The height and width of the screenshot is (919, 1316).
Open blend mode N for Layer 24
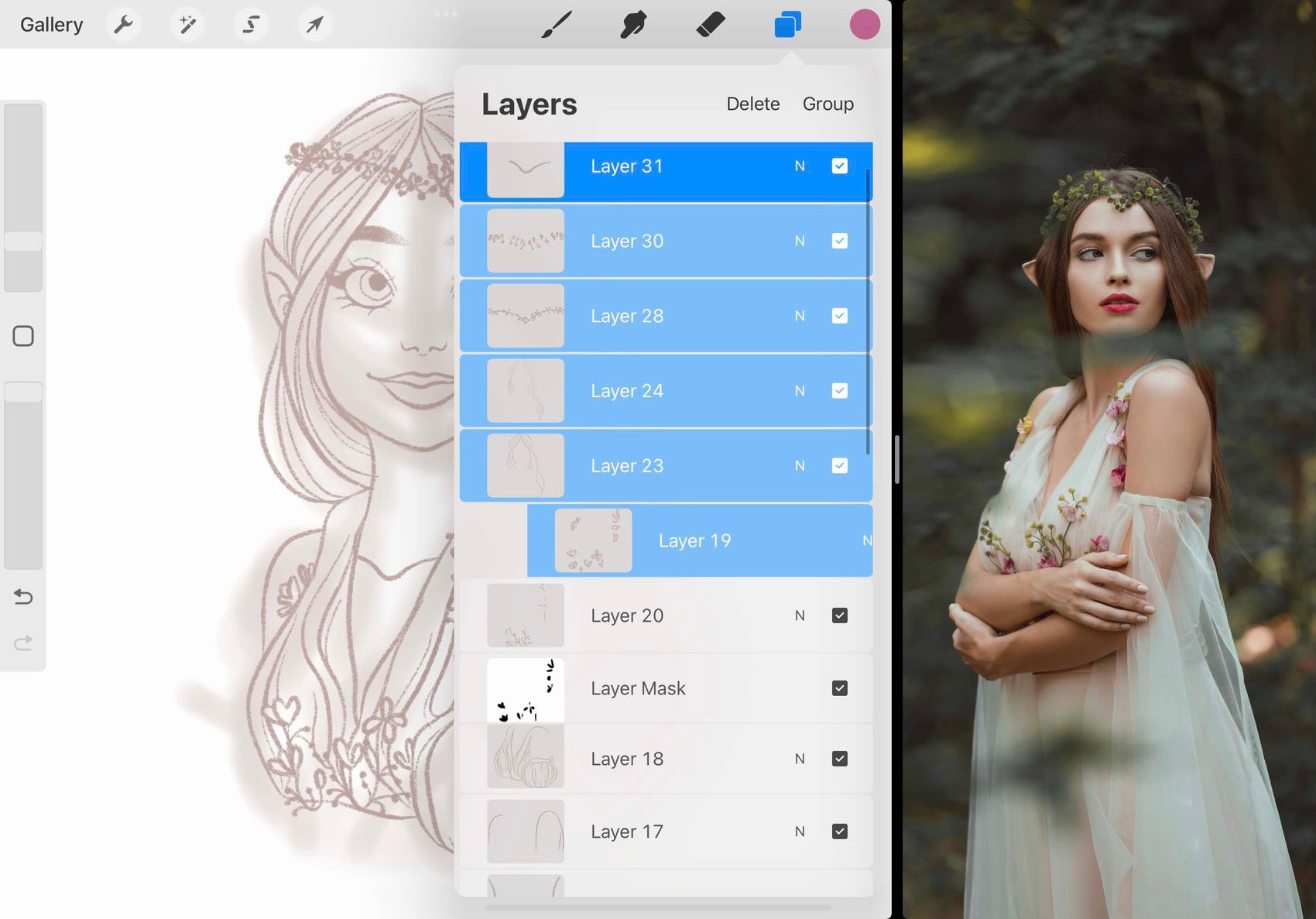[800, 391]
